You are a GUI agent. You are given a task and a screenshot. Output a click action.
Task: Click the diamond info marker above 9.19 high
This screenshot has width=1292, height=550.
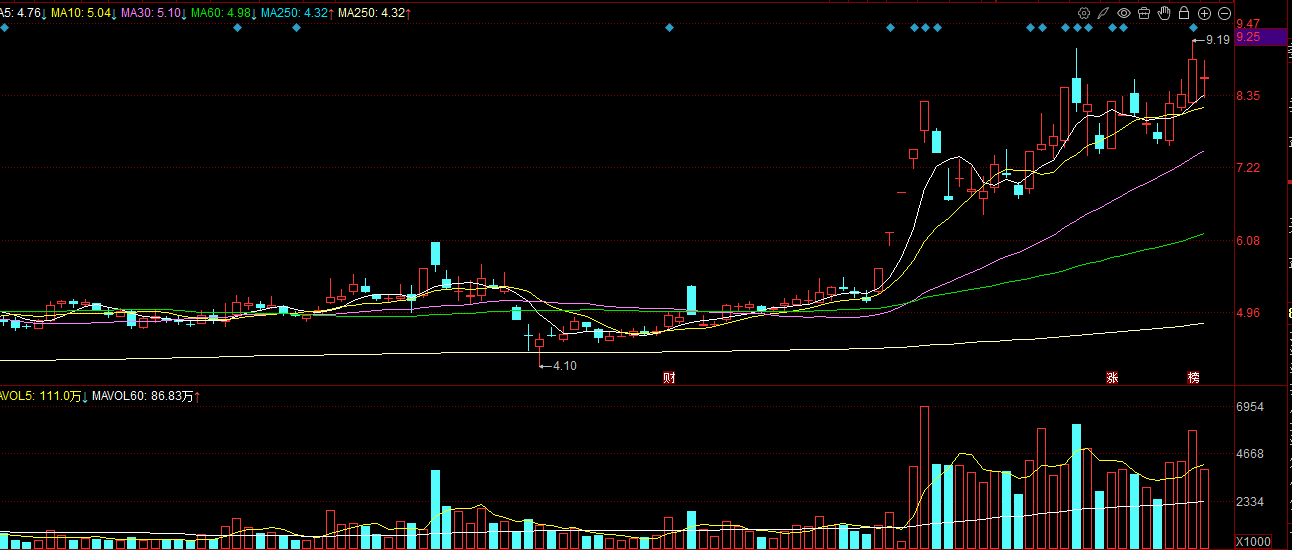1193,28
